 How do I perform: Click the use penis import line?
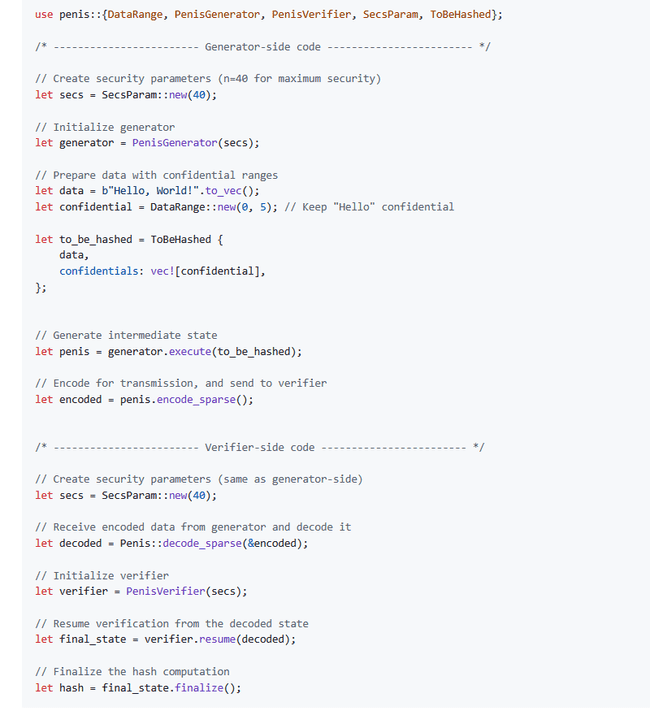point(269,15)
